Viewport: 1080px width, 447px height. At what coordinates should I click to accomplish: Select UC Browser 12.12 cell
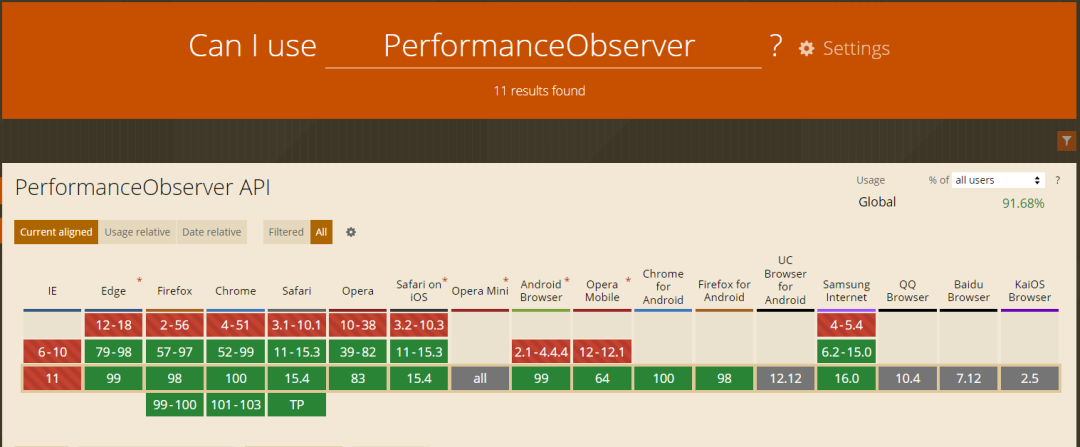coord(785,378)
